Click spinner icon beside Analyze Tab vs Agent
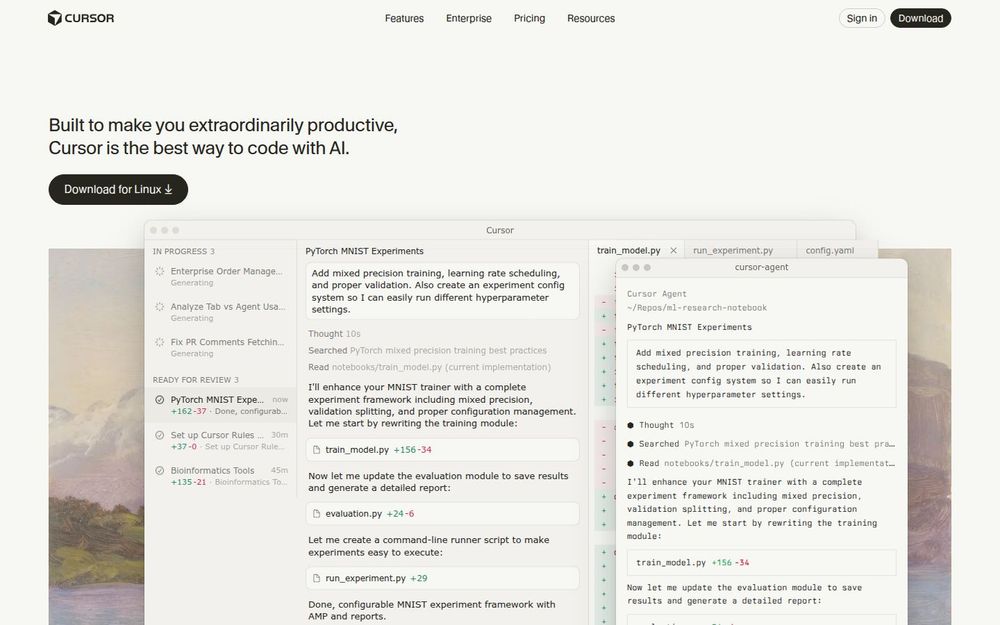 point(159,307)
